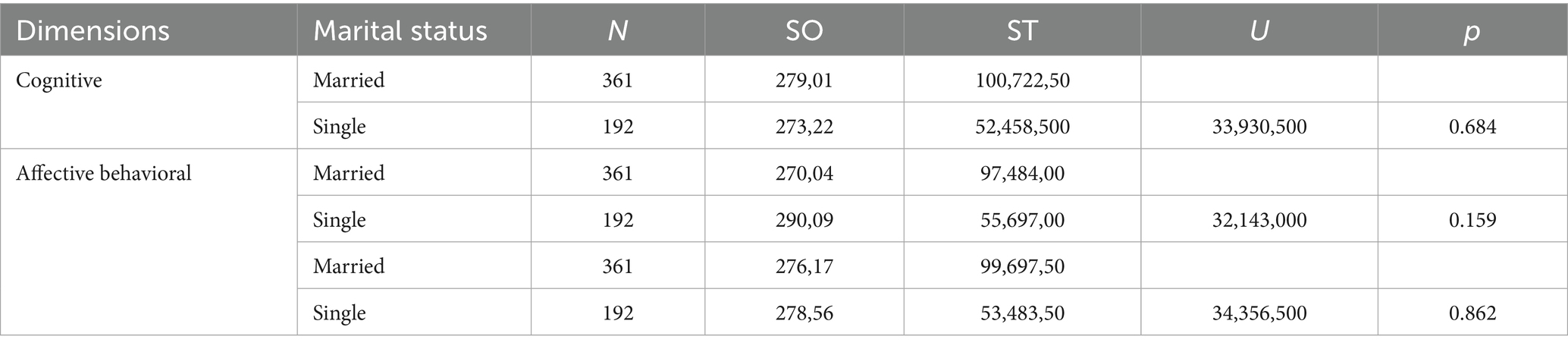Select the Marital status column header
Image resolution: width=1568 pixels, height=349 pixels.
pyautogui.click(x=400, y=30)
